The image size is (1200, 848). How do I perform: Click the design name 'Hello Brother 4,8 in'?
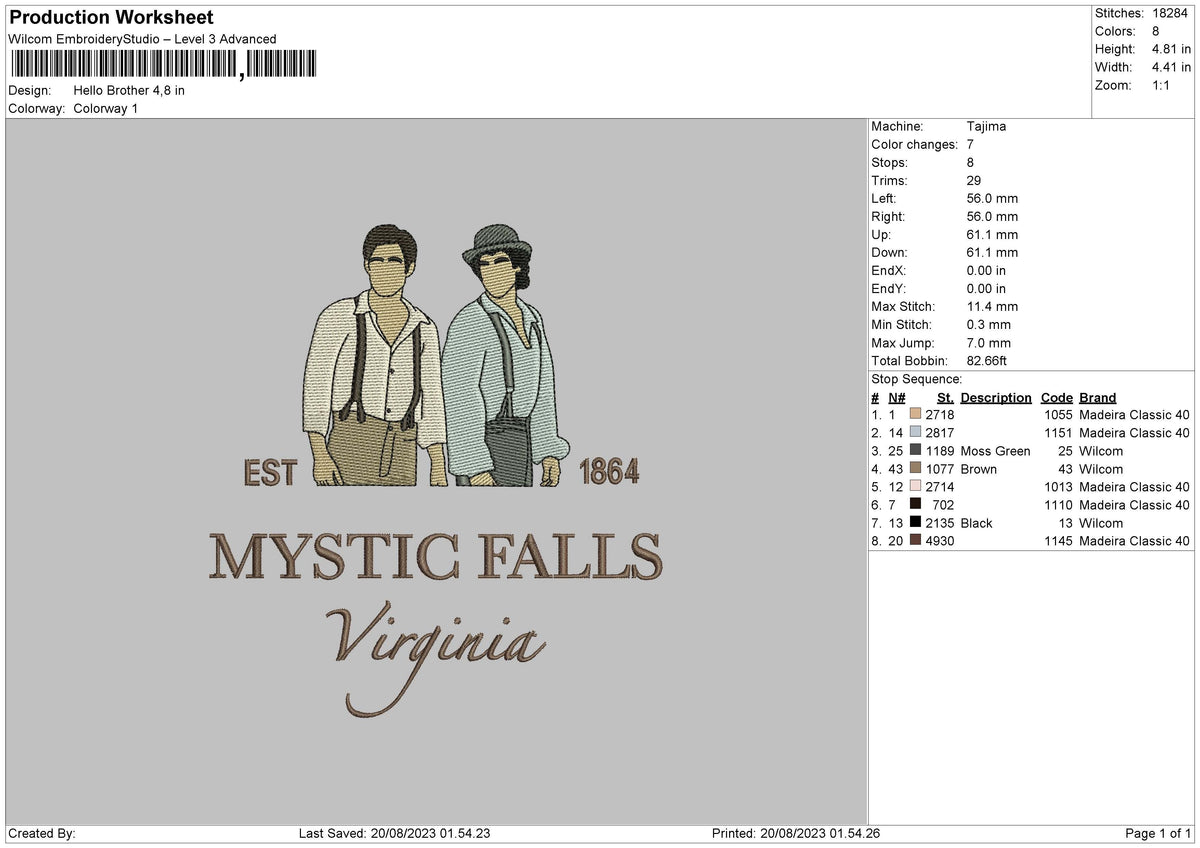click(x=129, y=90)
